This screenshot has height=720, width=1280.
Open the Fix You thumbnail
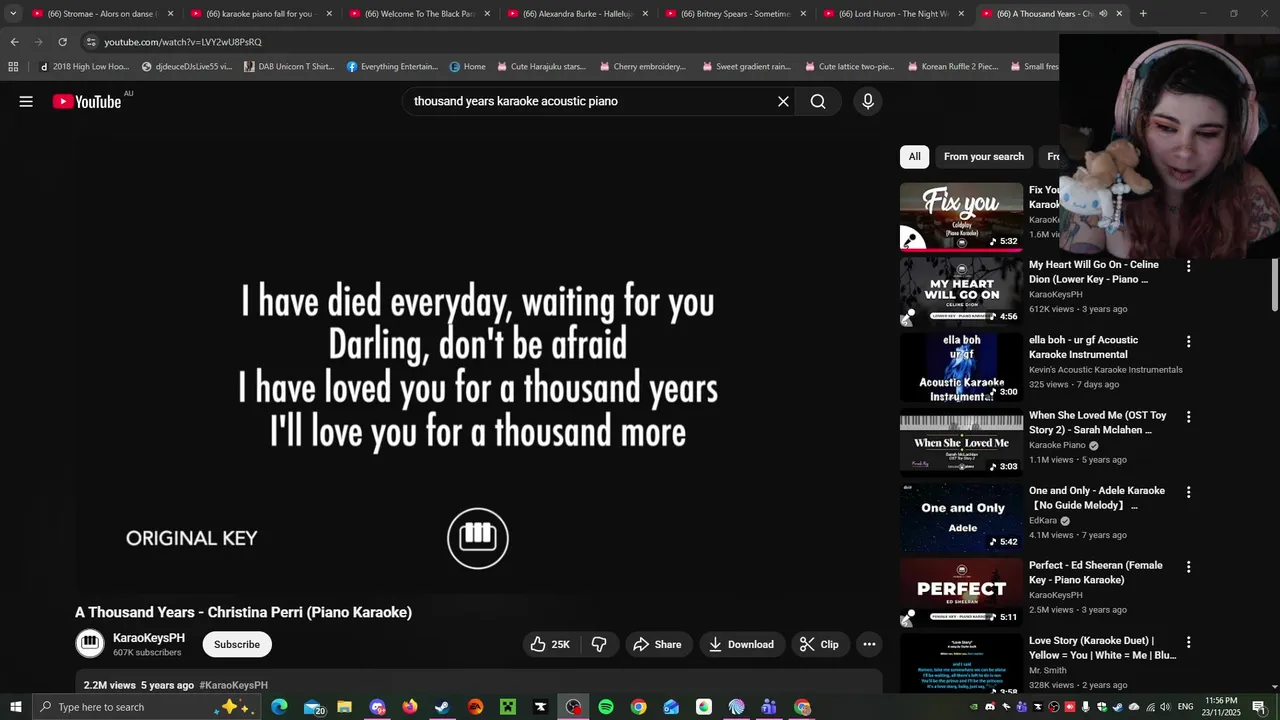click(961, 216)
